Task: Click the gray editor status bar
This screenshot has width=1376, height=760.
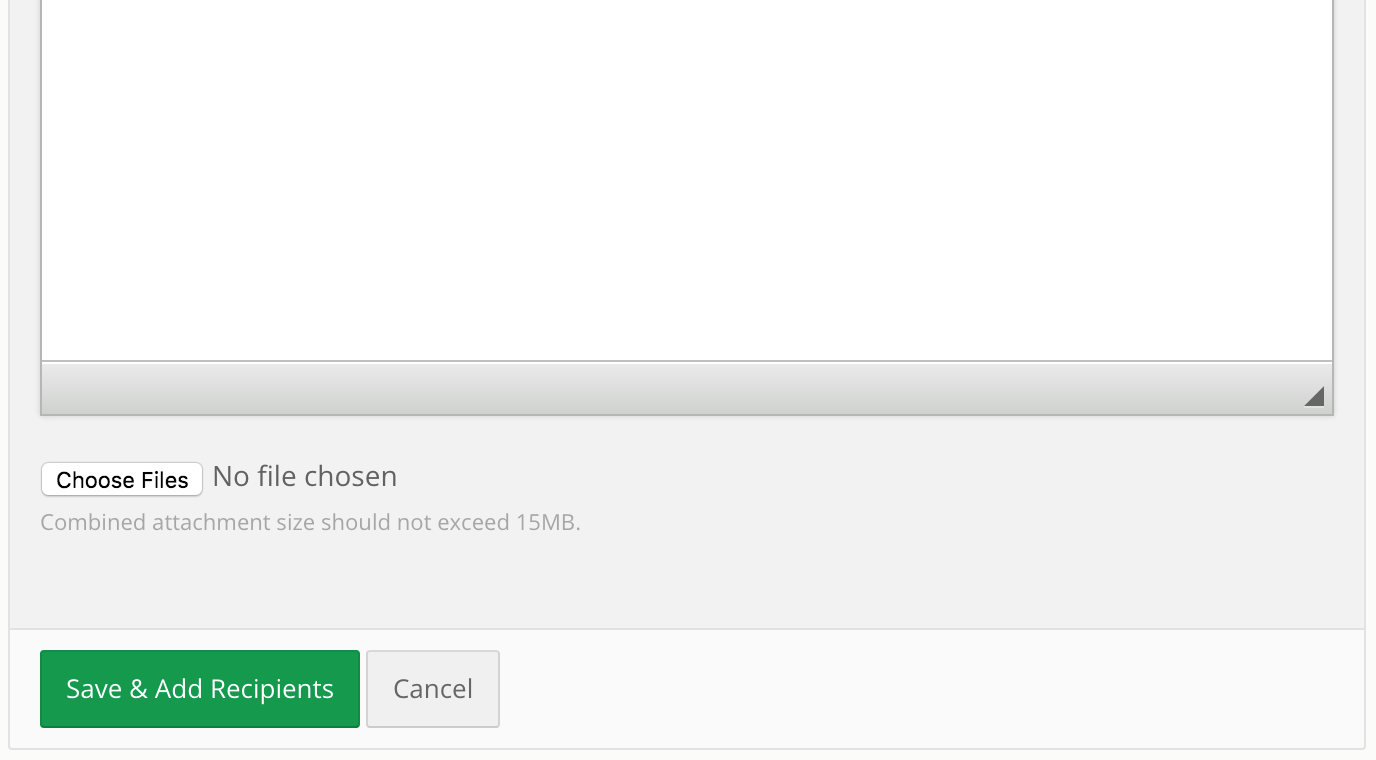Action: [687, 387]
